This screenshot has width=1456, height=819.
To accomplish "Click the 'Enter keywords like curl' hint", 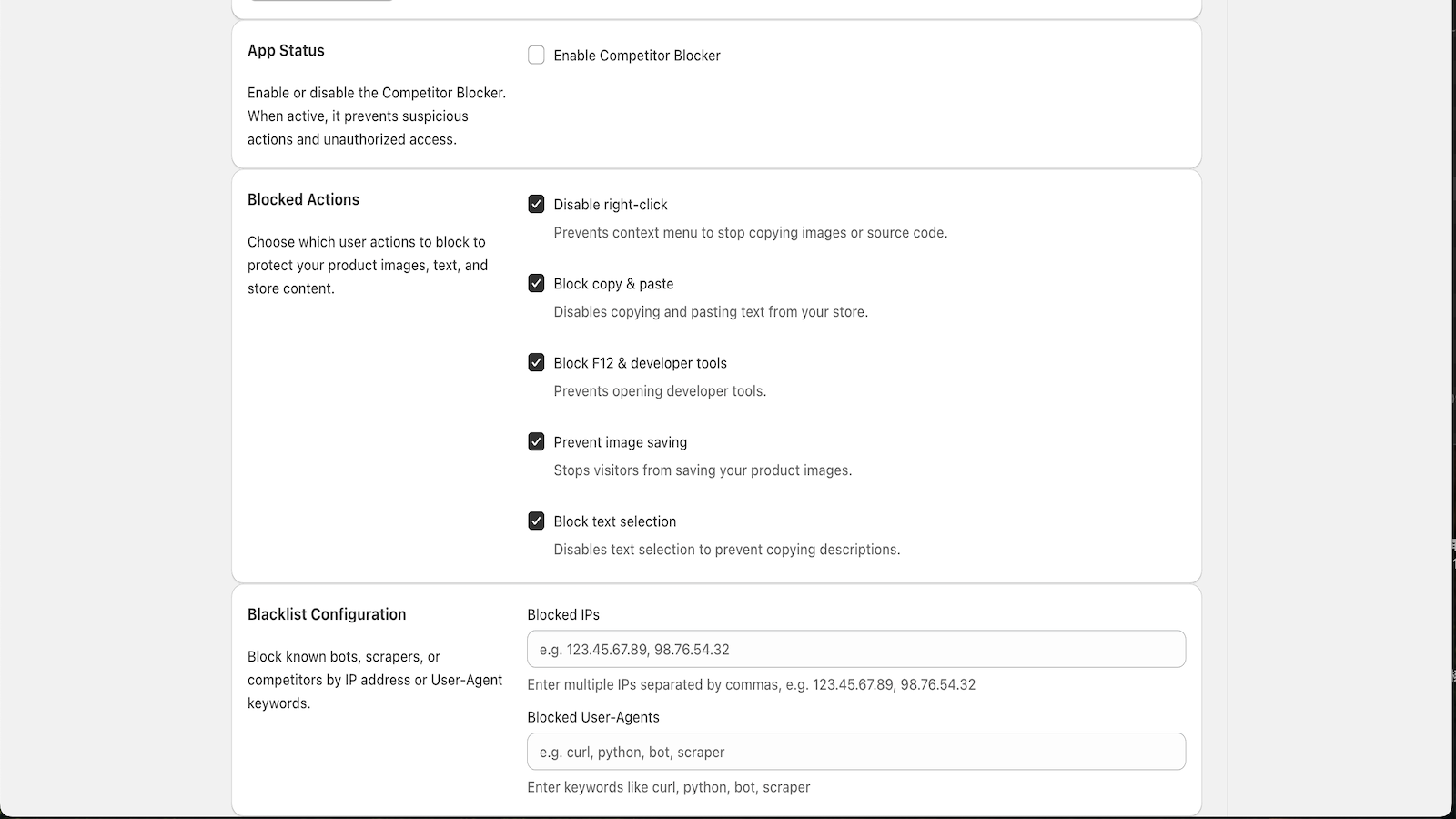I will 669,787.
